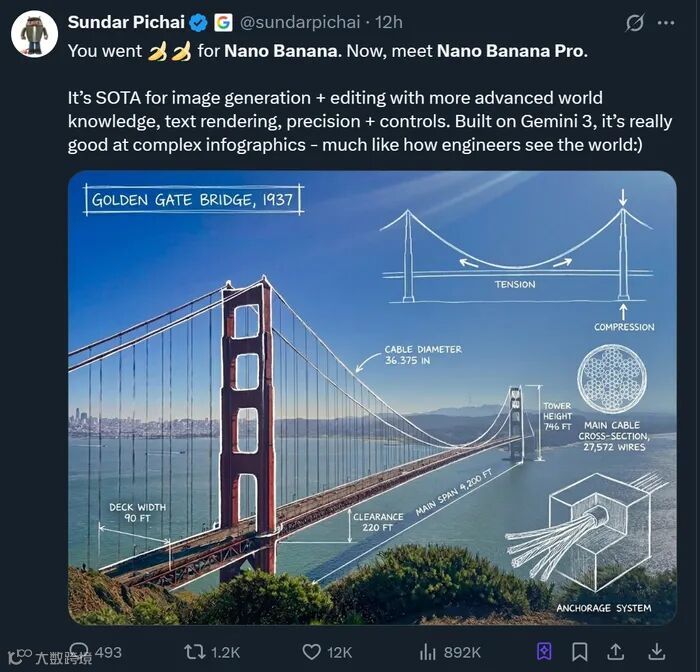Click the 1.2K repost count

coord(225,652)
